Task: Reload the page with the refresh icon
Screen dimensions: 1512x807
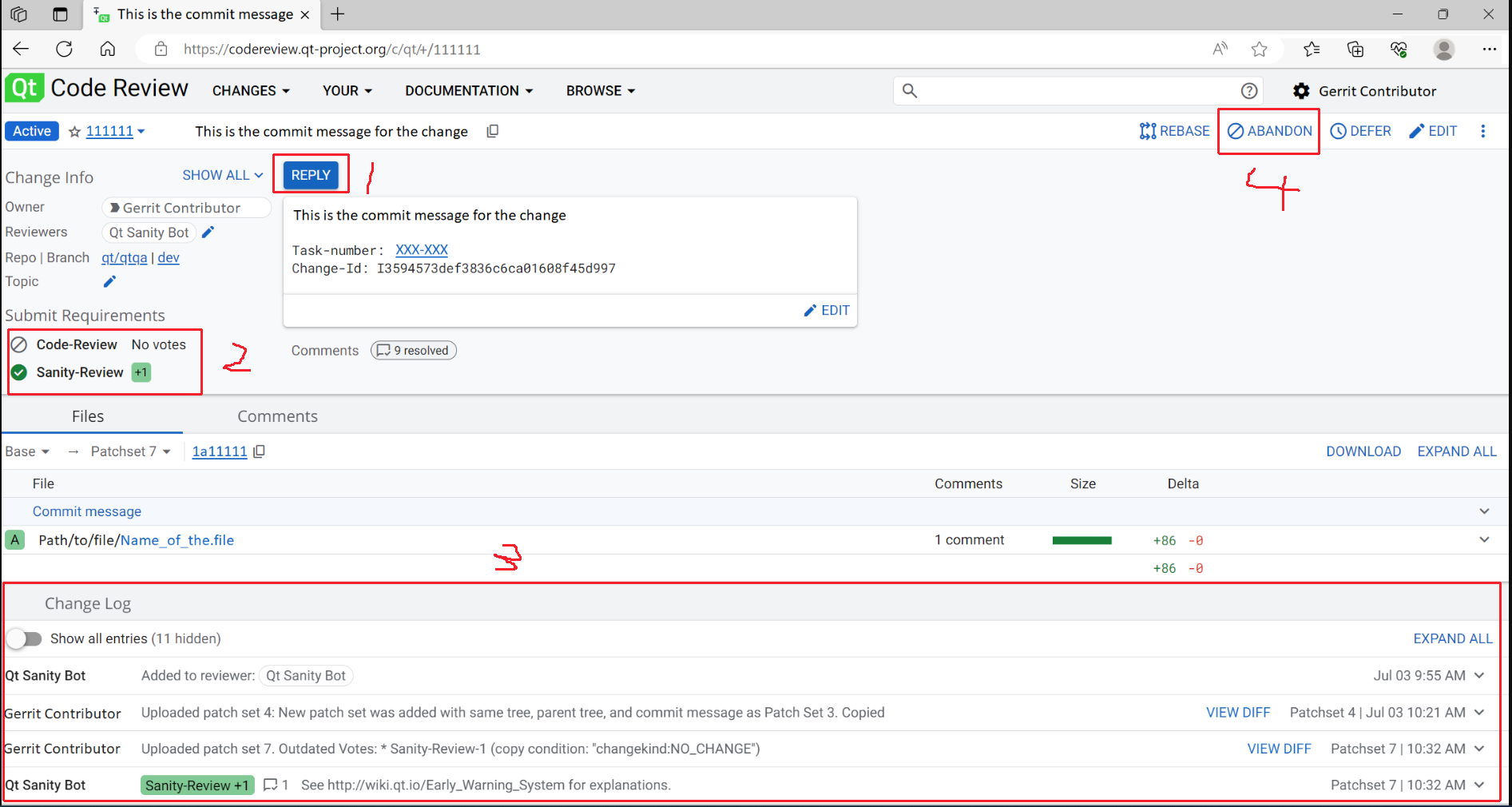Action: pyautogui.click(x=65, y=49)
